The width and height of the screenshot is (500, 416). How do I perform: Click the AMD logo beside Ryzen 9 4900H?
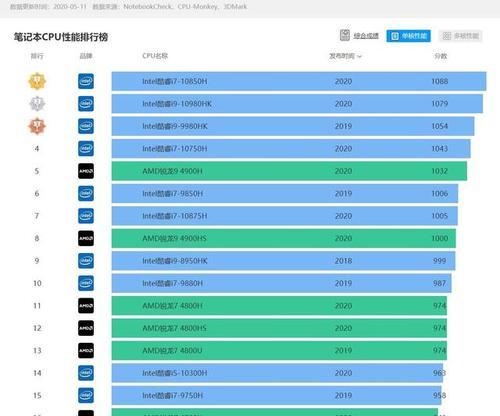(86, 171)
